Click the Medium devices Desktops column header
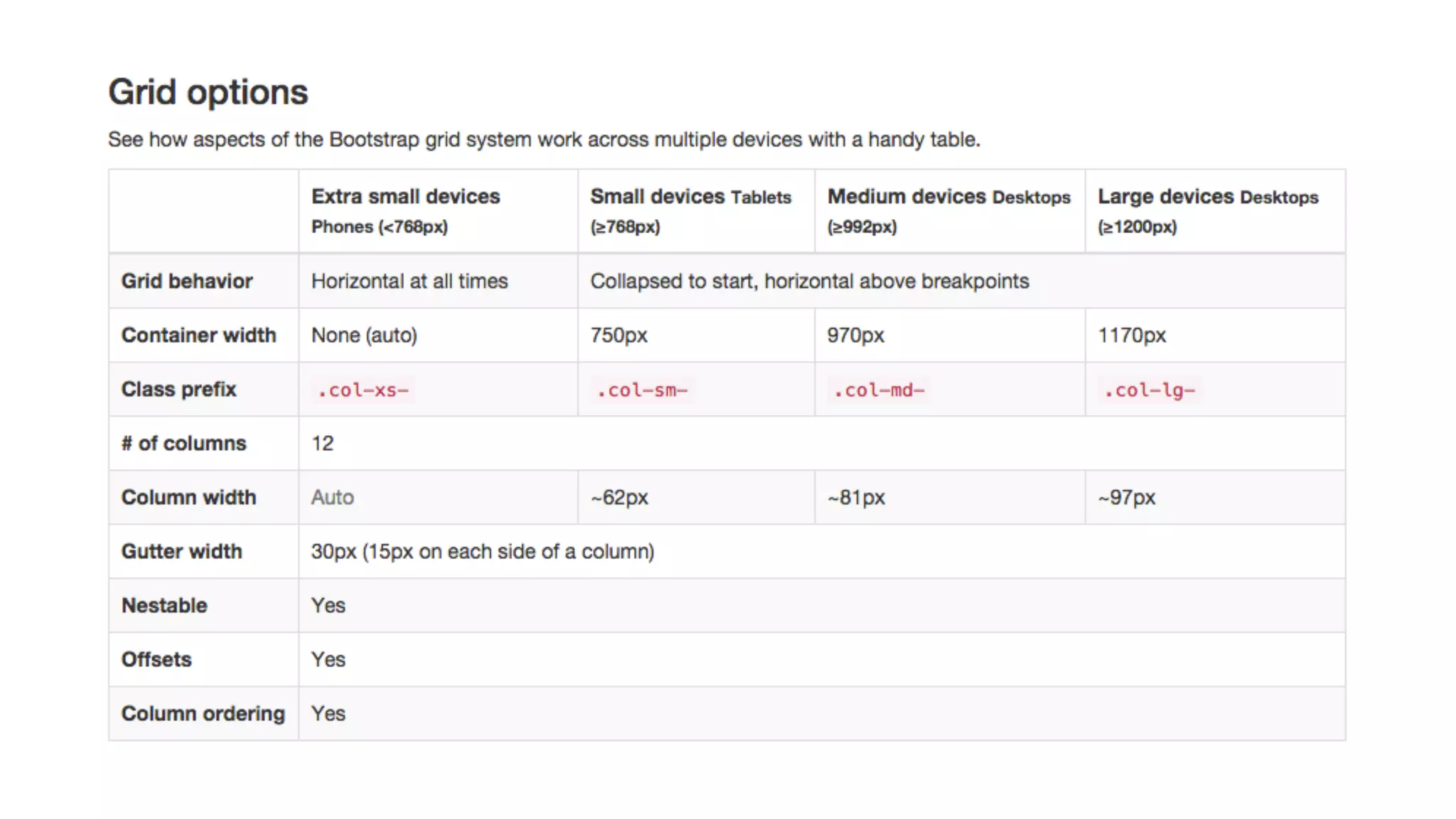1456x819 pixels. (948, 210)
